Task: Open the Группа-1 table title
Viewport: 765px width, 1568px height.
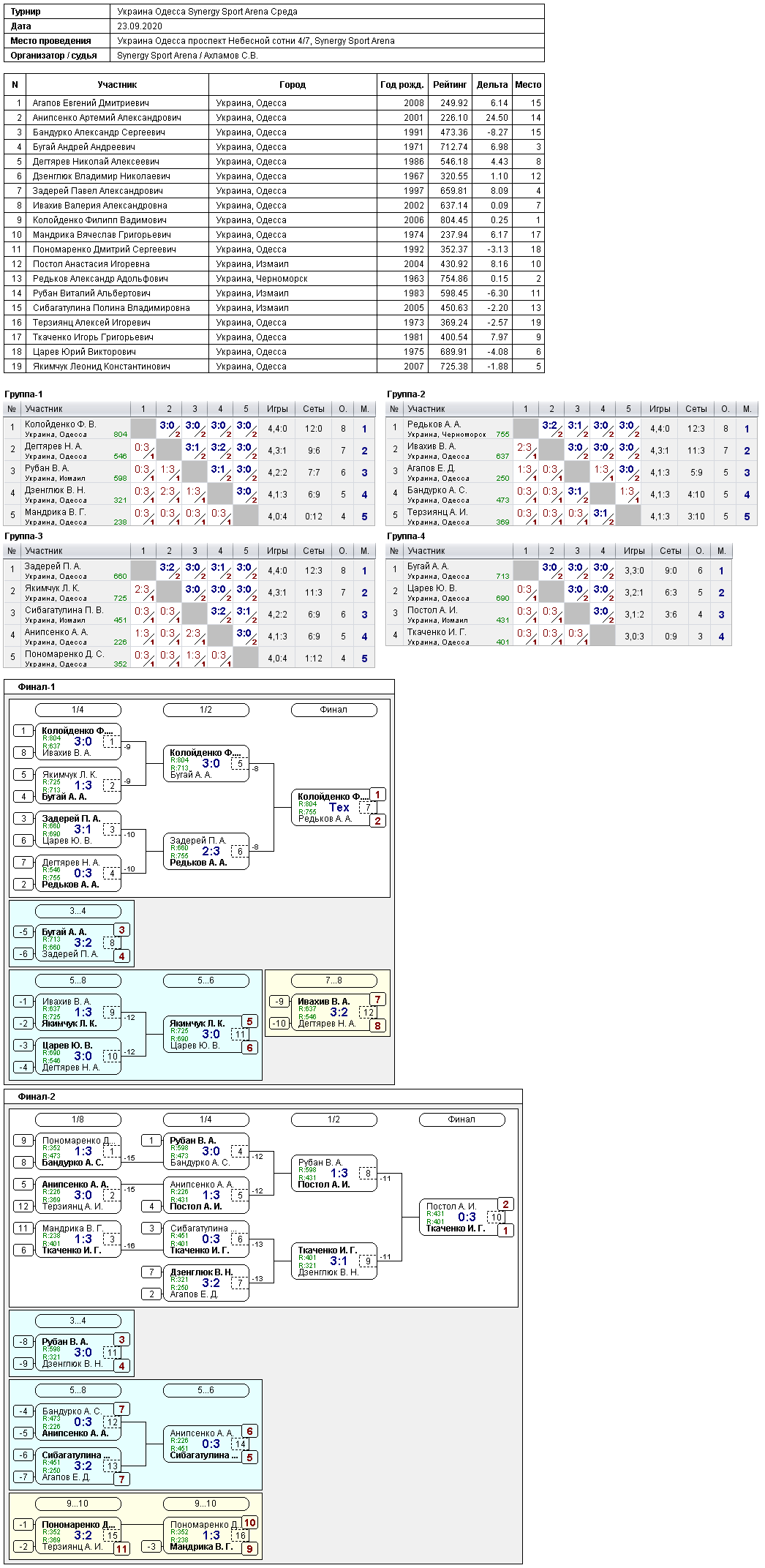Action: [x=23, y=394]
